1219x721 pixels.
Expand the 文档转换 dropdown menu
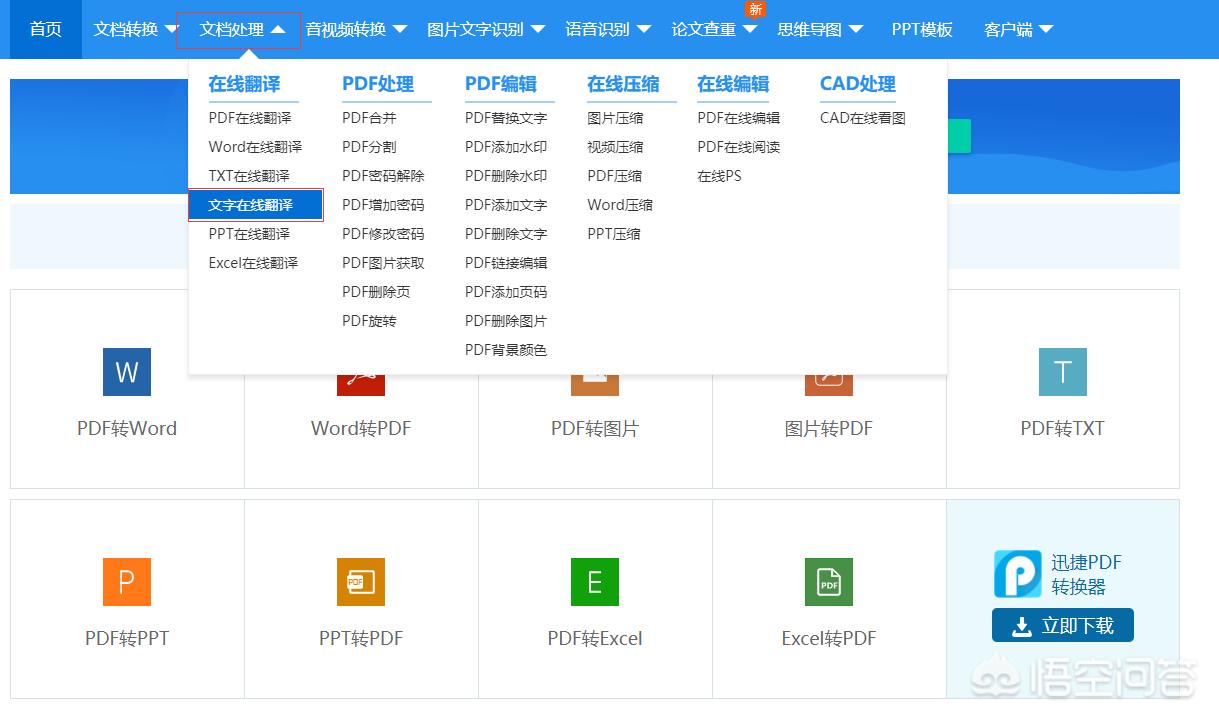(136, 29)
